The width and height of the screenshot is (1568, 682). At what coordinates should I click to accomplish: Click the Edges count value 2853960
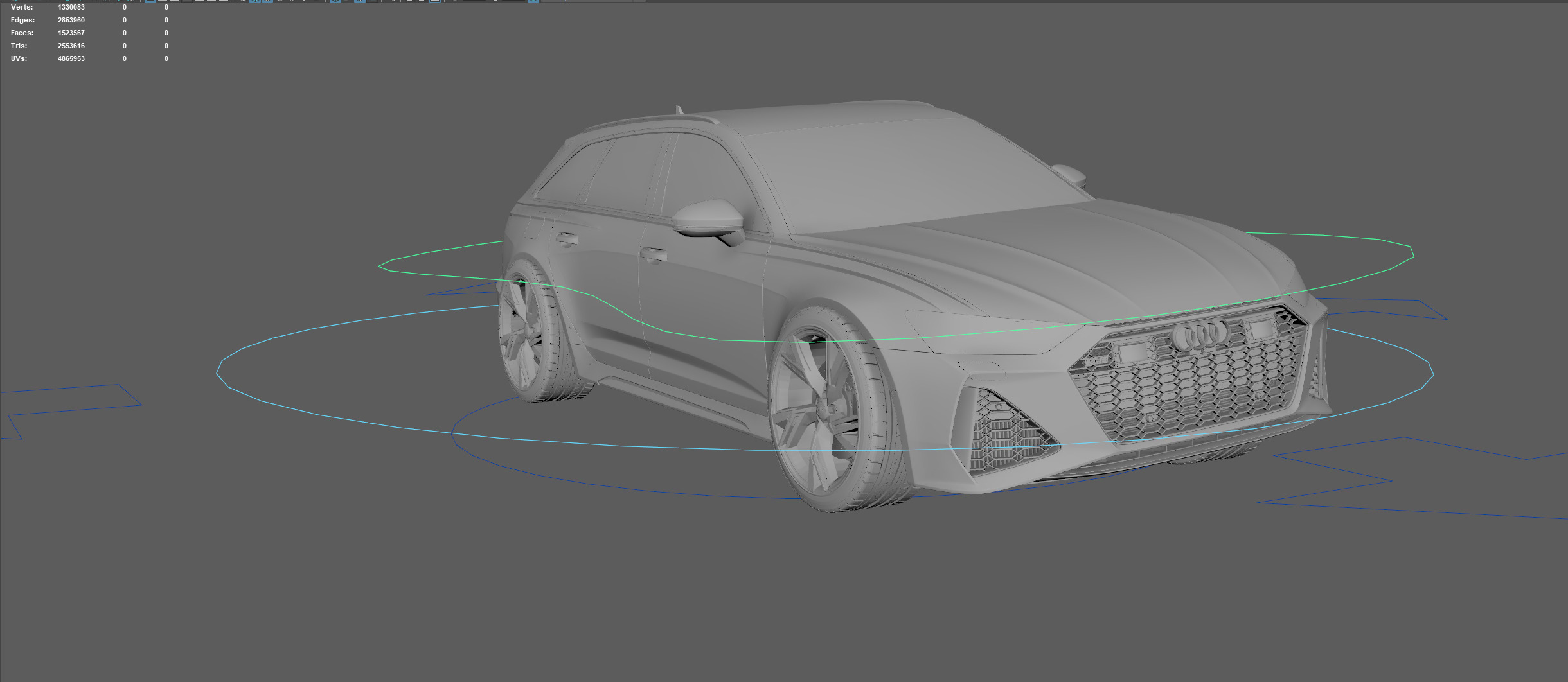click(71, 21)
